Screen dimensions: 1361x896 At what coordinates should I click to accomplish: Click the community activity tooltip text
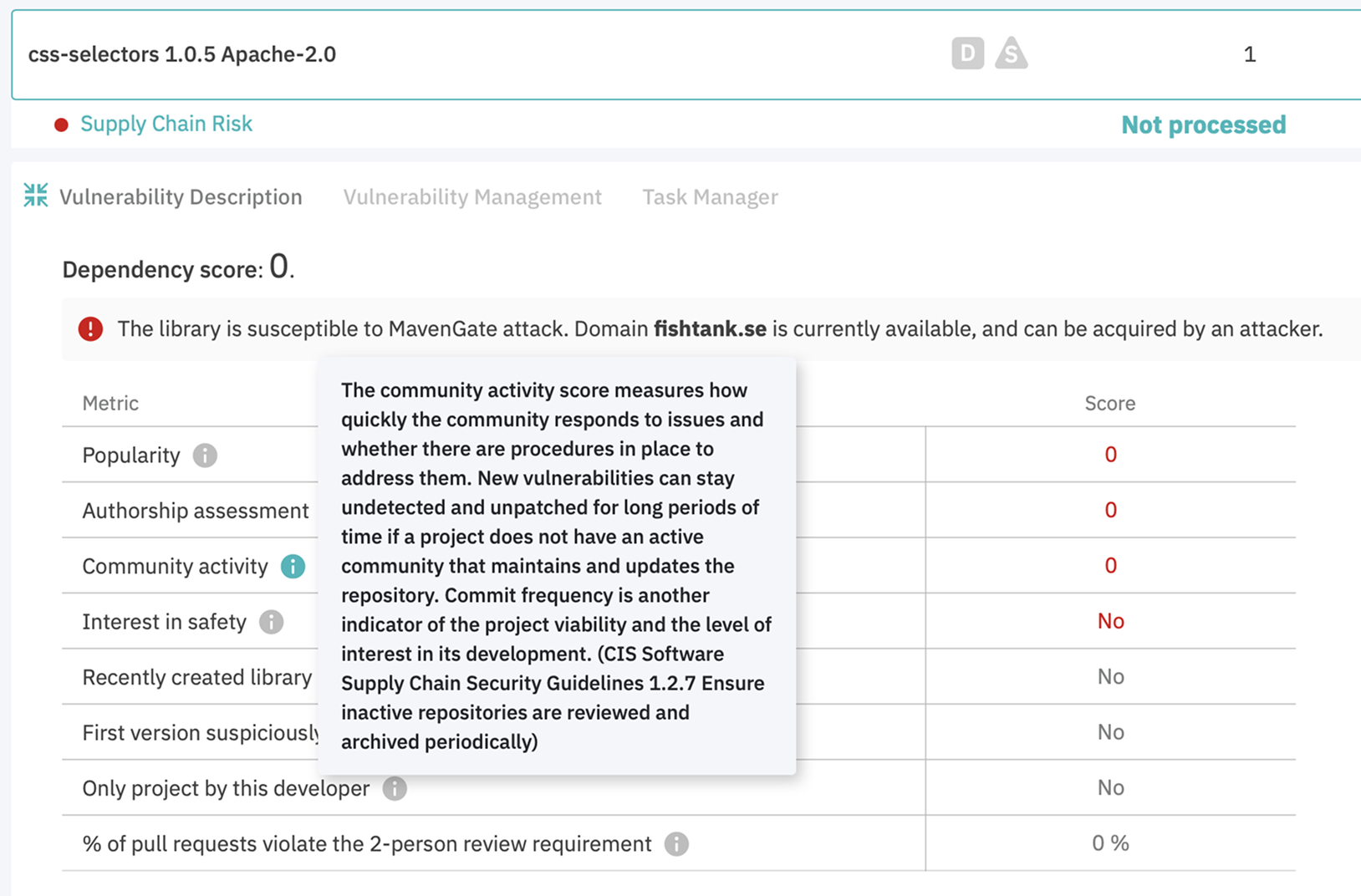click(556, 566)
